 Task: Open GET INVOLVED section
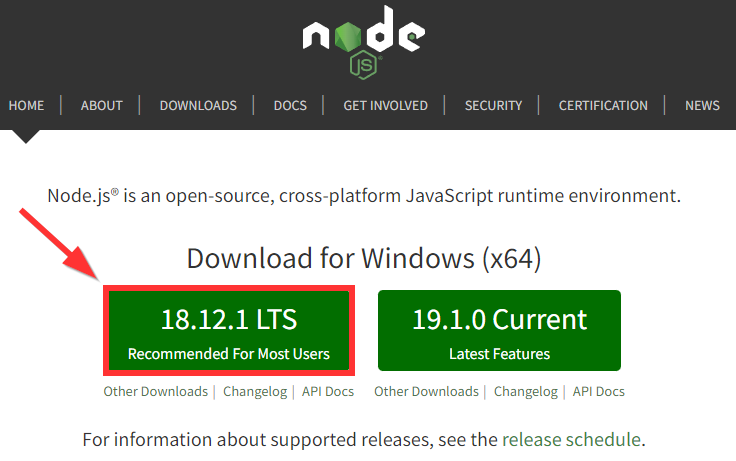tap(385, 106)
